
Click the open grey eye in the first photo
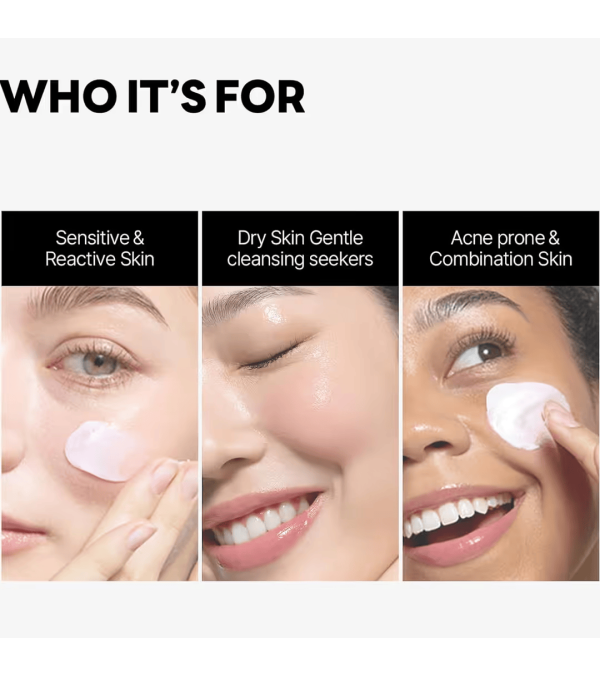[96, 362]
